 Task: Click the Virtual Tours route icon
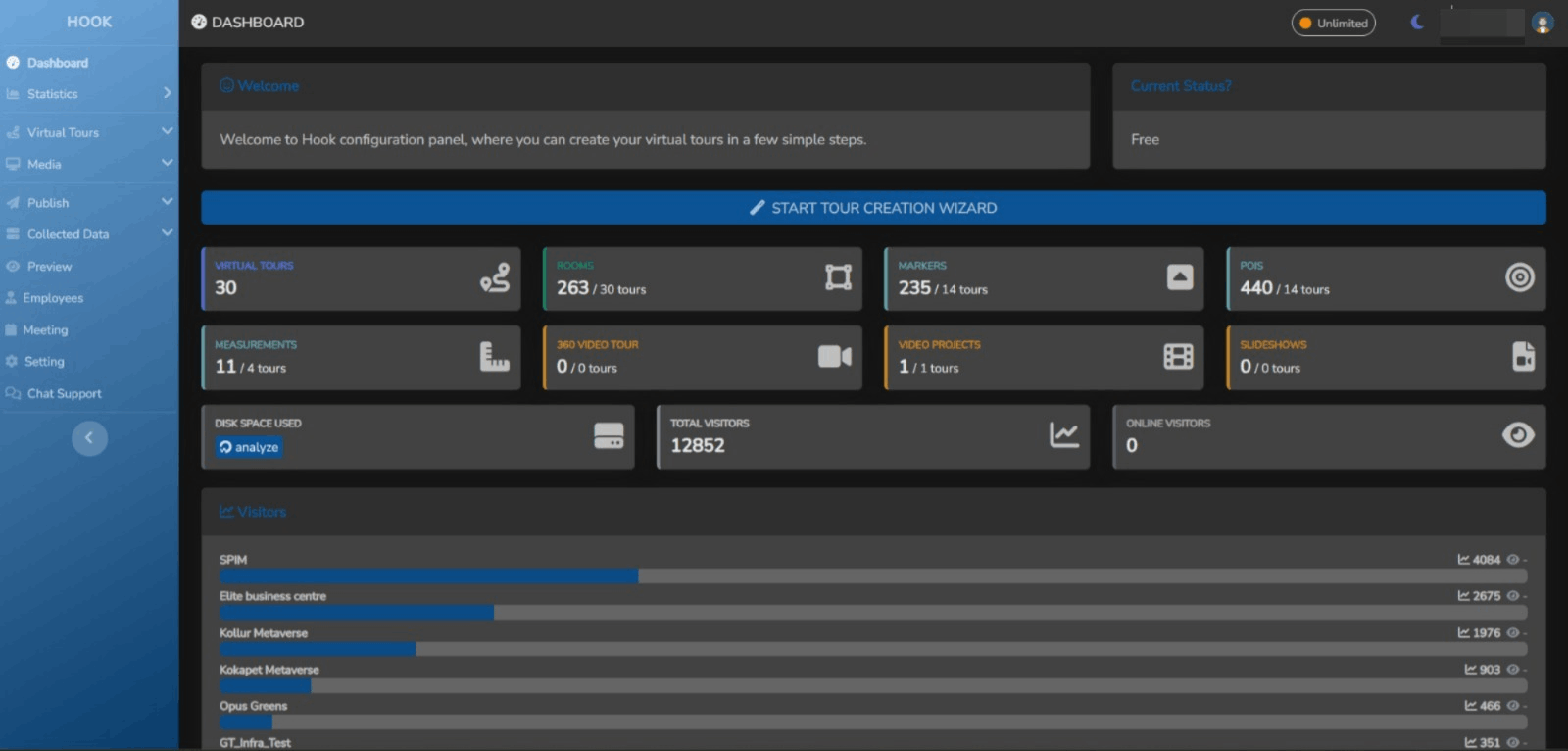(x=495, y=278)
